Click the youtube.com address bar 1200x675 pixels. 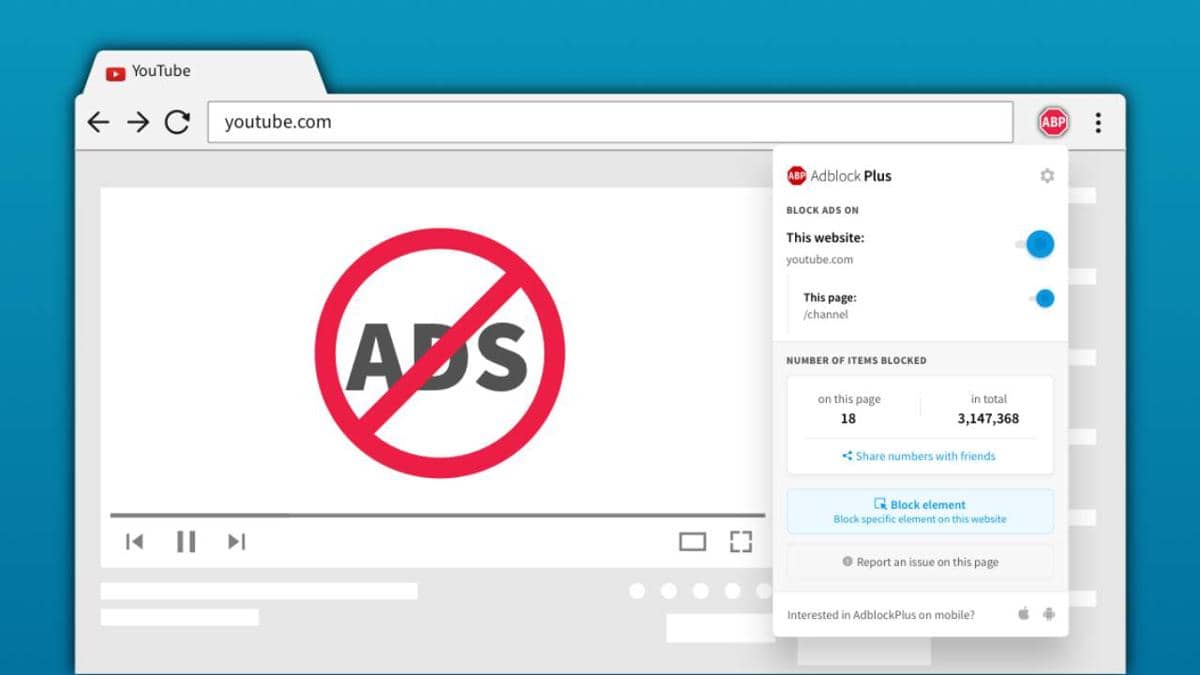click(x=610, y=122)
